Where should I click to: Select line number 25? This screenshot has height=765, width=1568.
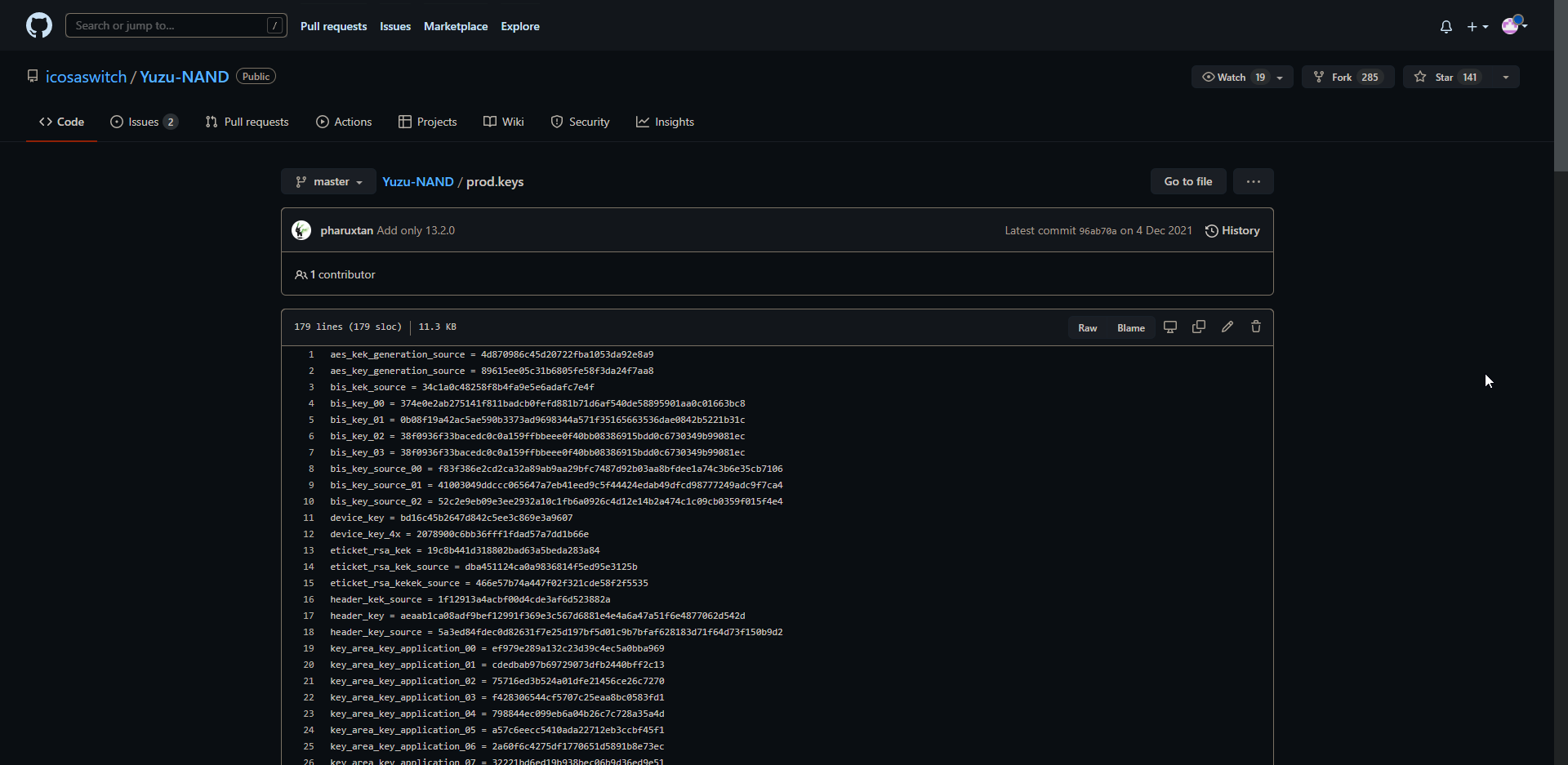pyautogui.click(x=309, y=746)
